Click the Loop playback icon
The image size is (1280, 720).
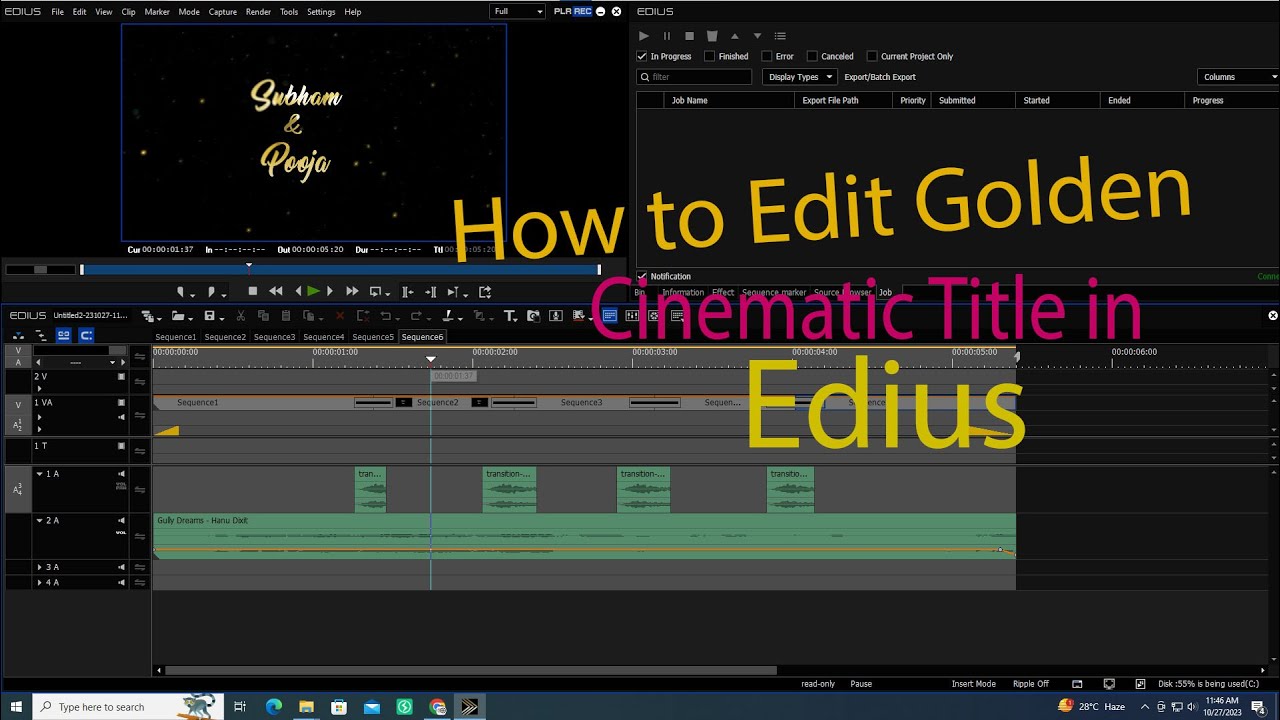(x=375, y=292)
